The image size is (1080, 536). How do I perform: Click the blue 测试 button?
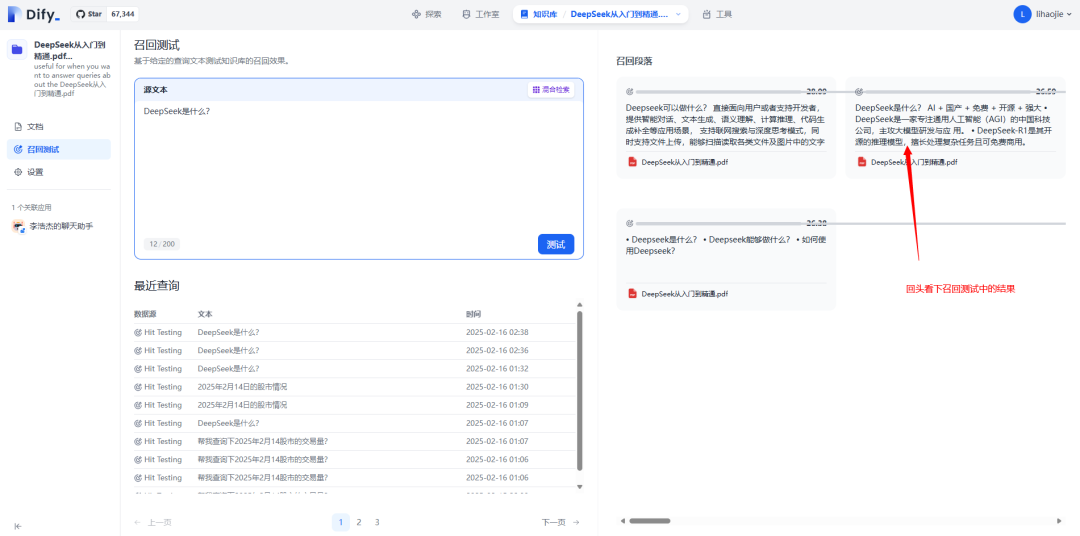pos(556,245)
